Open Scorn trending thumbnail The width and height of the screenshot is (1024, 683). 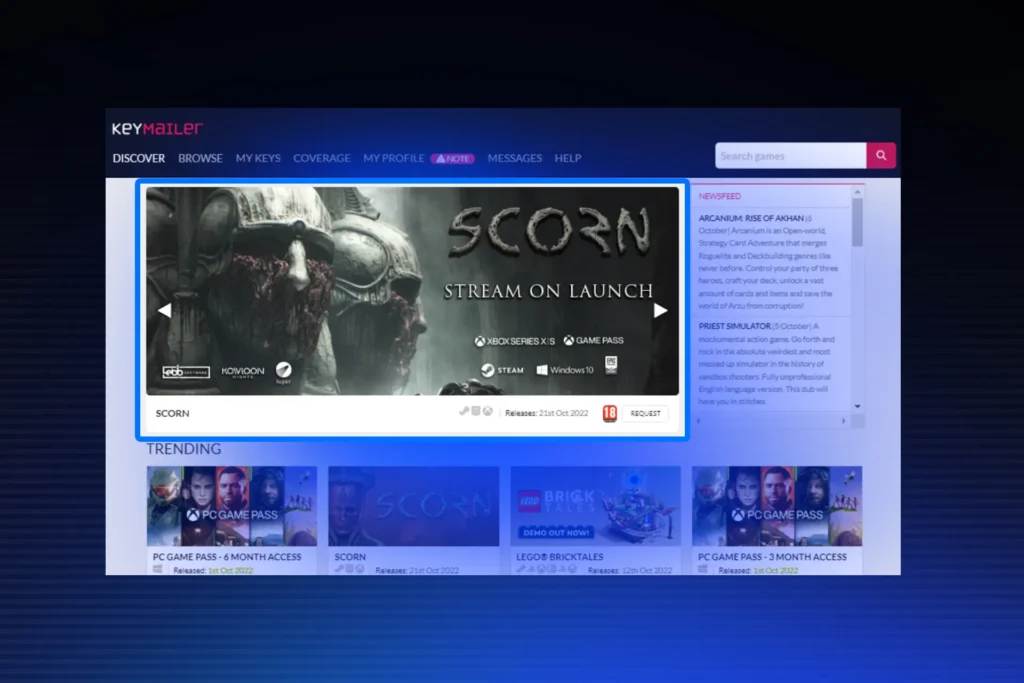[413, 506]
